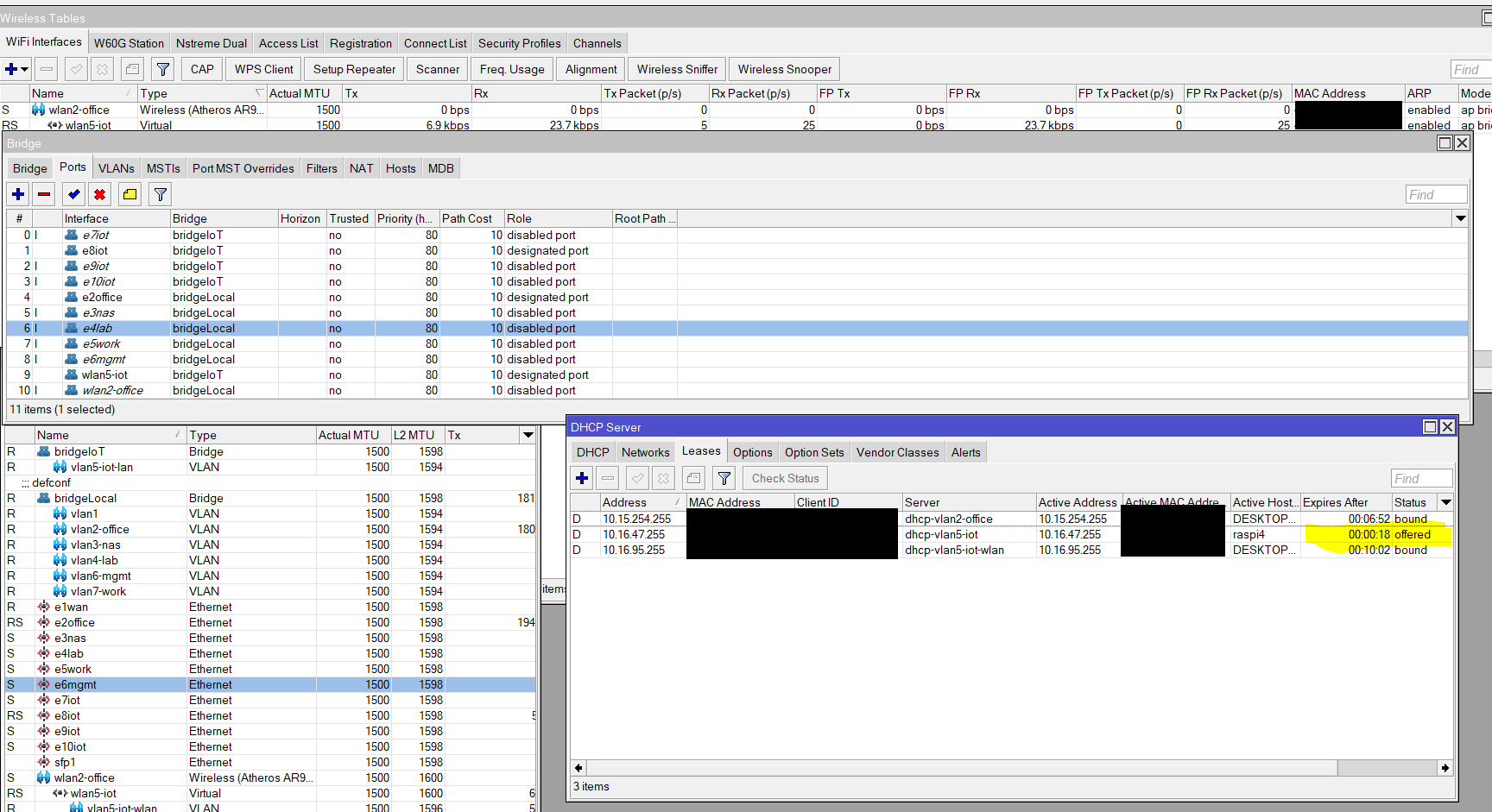The height and width of the screenshot is (812, 1492).
Task: Select vlan3-nas VLAN icon in interface list
Action: click(60, 544)
